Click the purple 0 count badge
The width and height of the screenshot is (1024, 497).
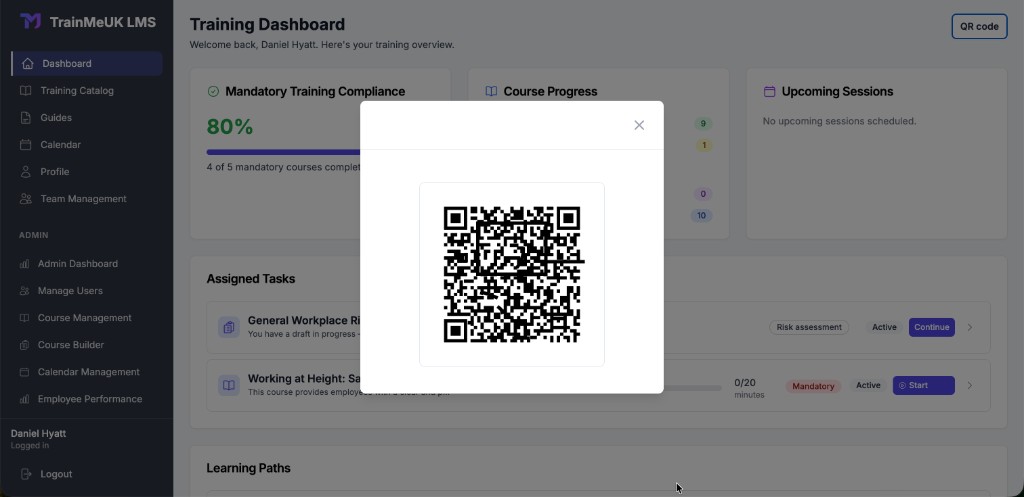click(x=703, y=194)
